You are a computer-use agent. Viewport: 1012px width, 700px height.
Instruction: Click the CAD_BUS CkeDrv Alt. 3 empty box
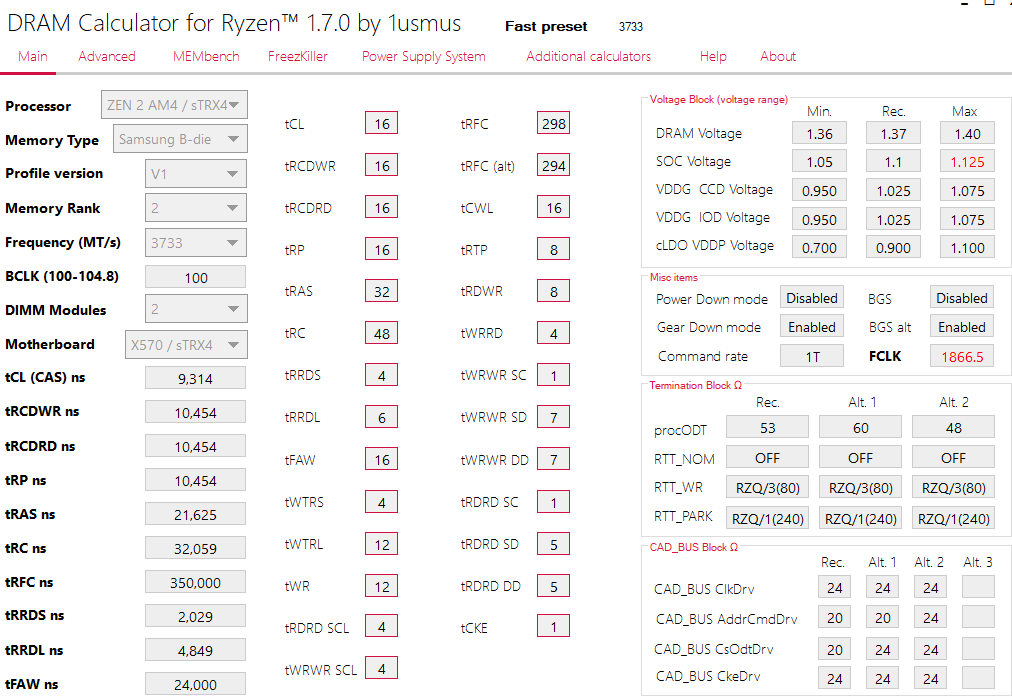(978, 677)
